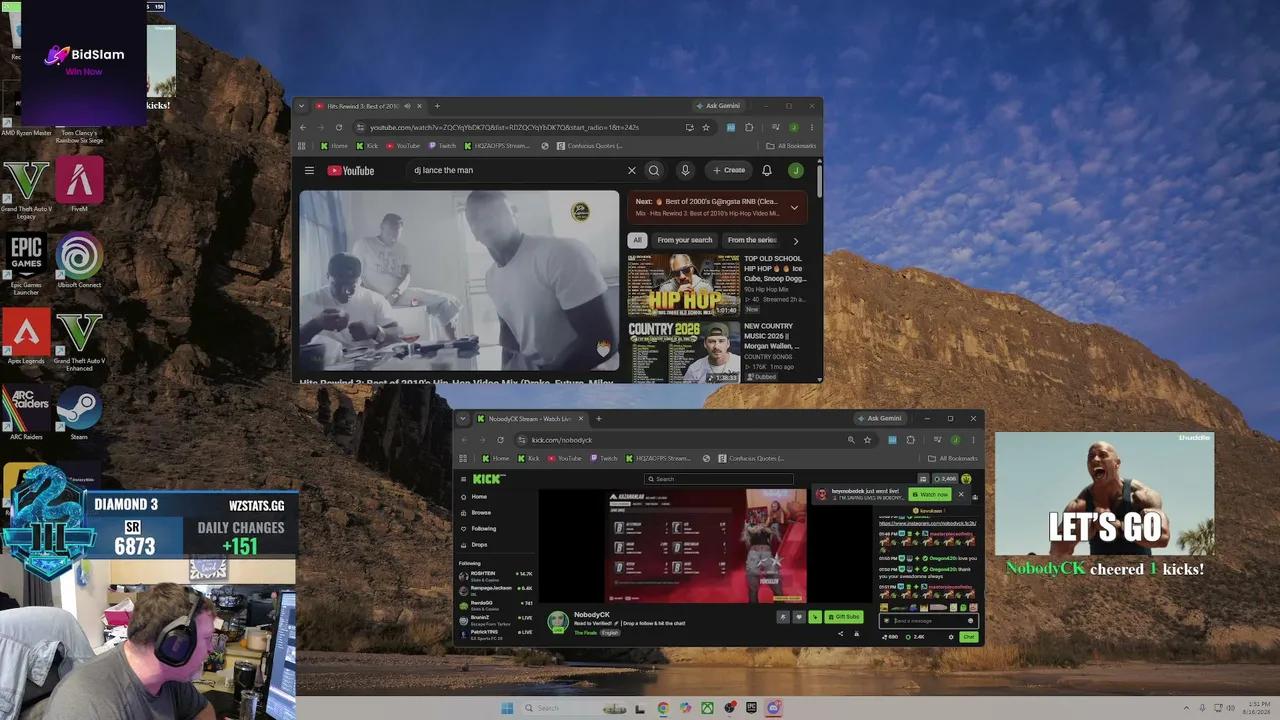Open Drops in the Kick sidebar
Image resolution: width=1280 pixels, height=720 pixels.
(479, 545)
